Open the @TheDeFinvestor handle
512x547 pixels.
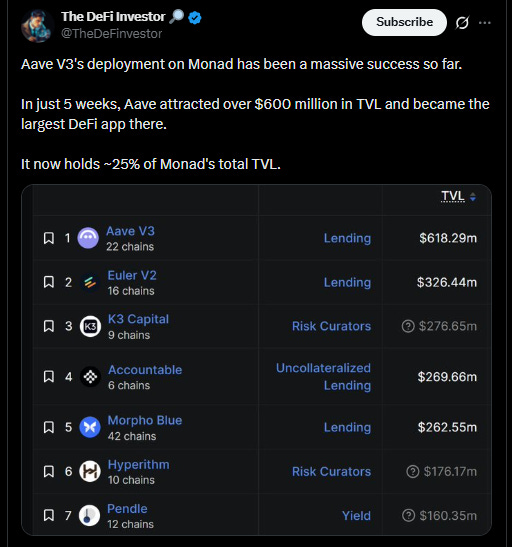tap(112, 34)
